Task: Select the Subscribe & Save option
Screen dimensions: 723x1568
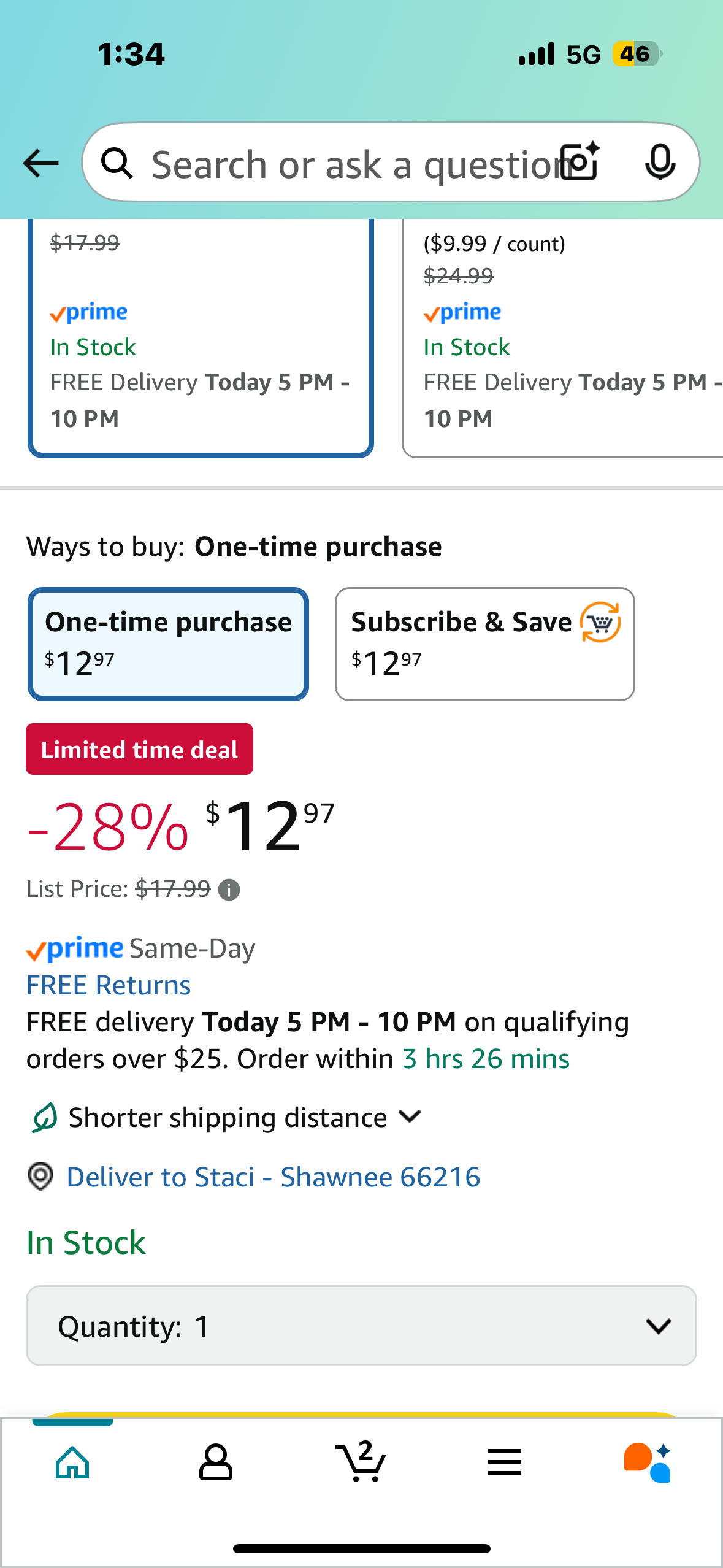Action: click(484, 644)
